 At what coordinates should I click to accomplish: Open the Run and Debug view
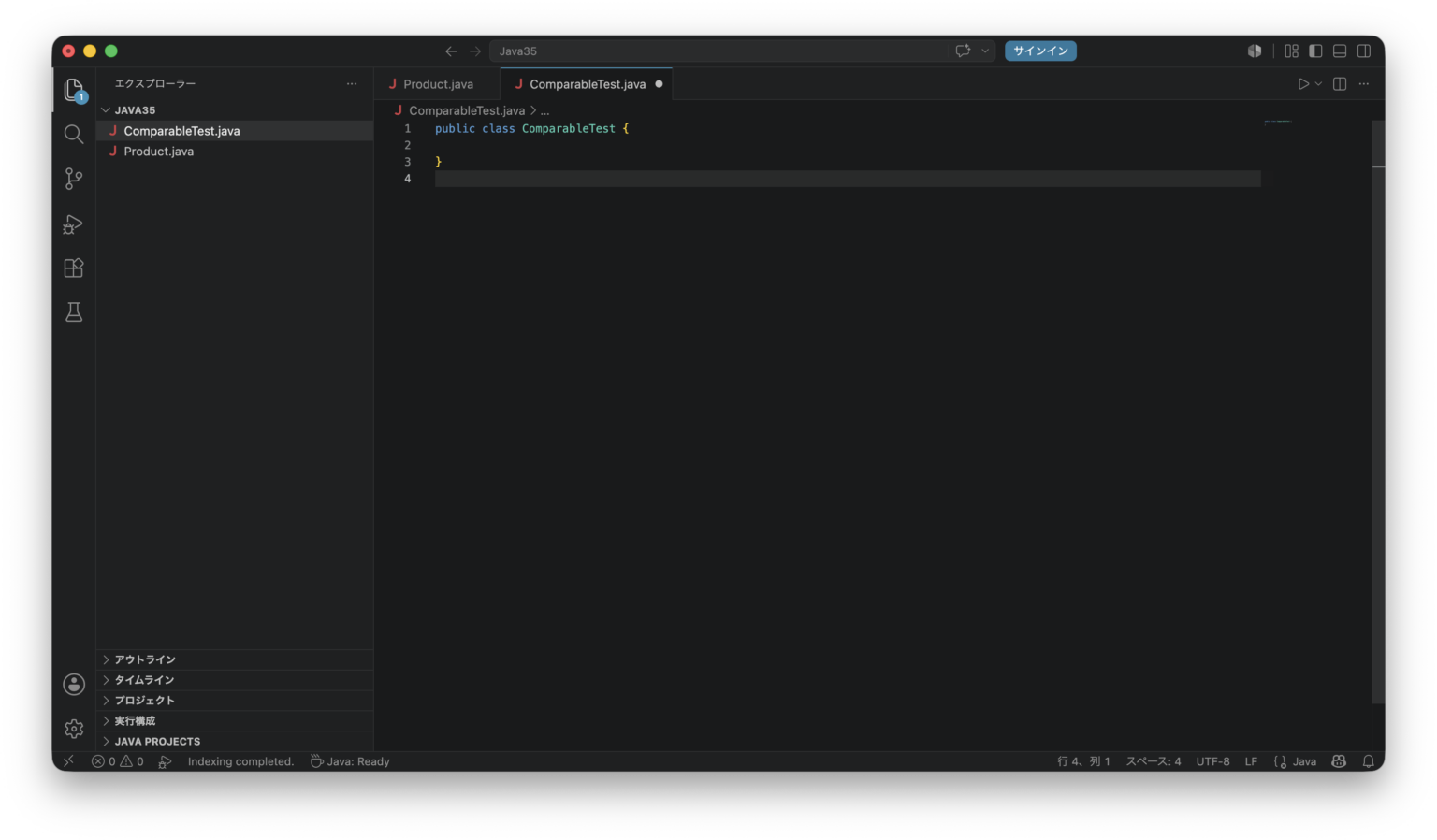click(x=74, y=224)
